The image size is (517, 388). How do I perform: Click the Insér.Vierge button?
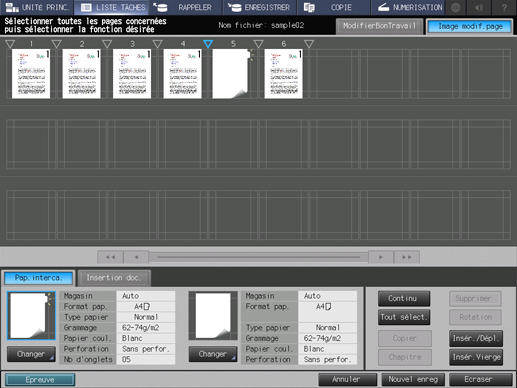pyautogui.click(x=476, y=357)
